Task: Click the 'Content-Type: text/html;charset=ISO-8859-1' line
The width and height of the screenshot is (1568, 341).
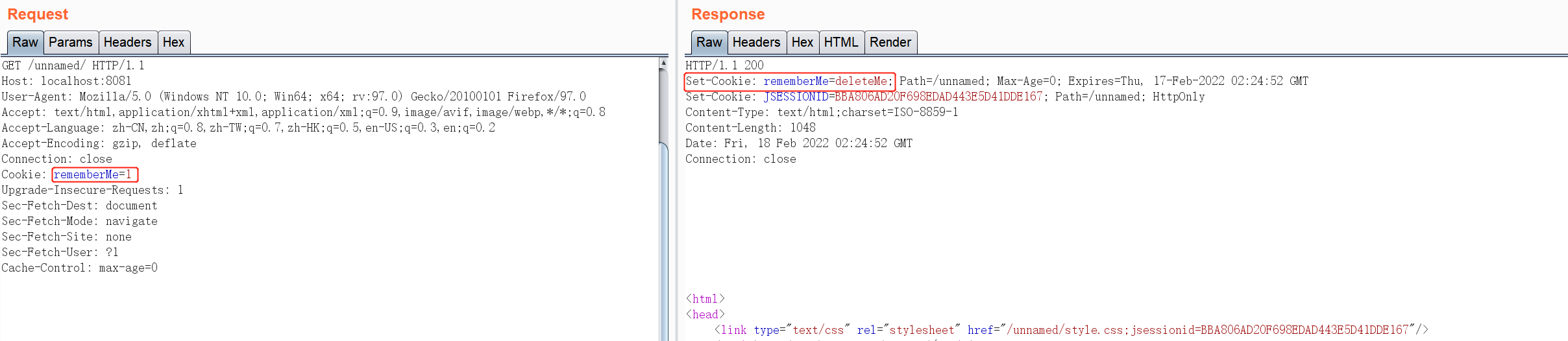Action: pos(822,112)
